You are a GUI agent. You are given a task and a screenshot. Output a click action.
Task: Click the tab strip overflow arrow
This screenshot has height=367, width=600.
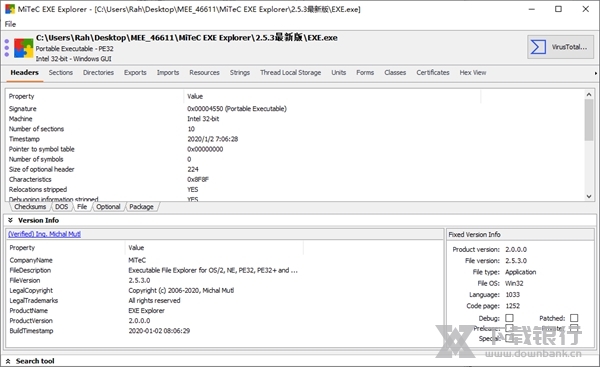(596, 73)
